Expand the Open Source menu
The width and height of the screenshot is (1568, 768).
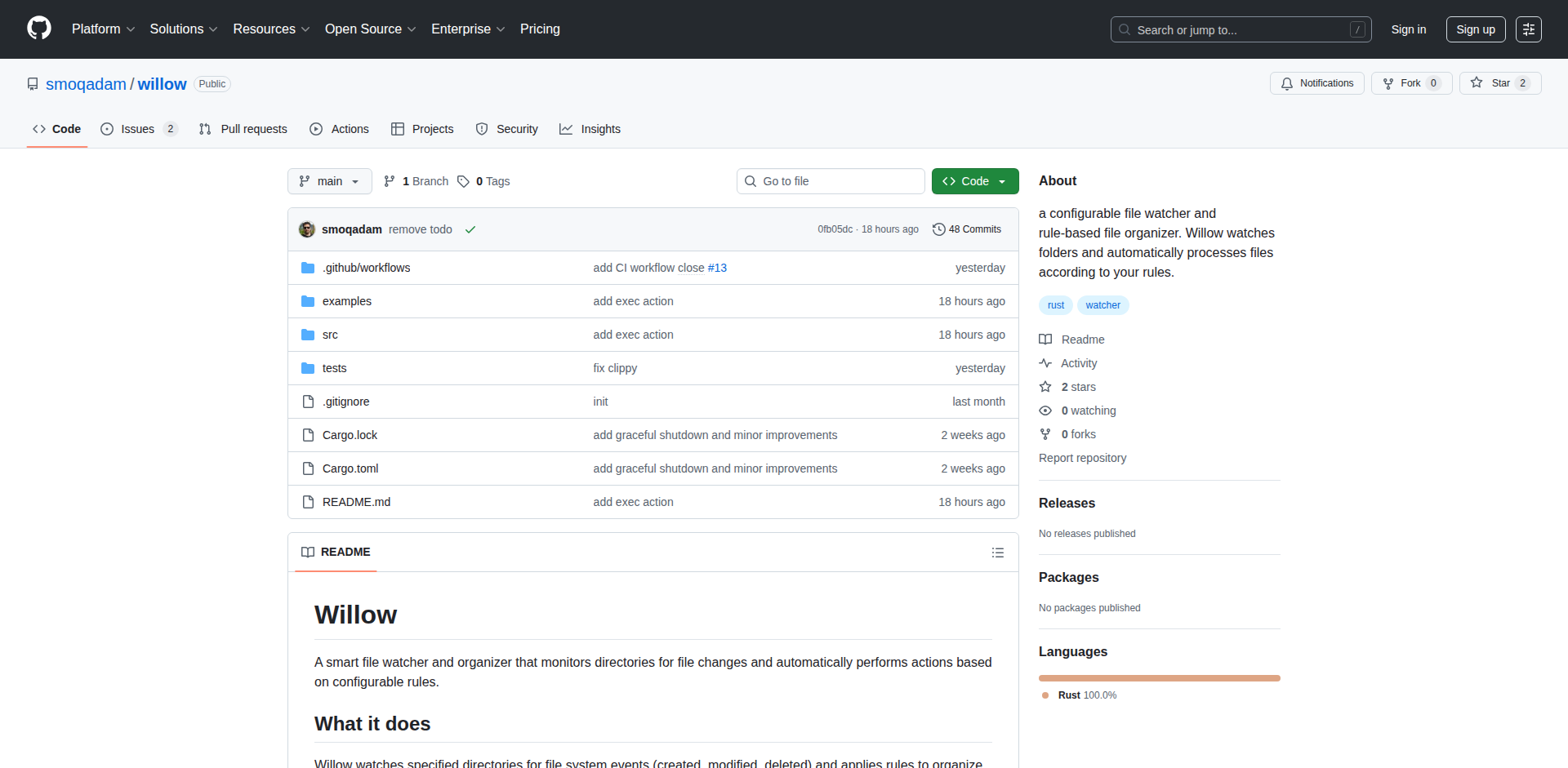pos(370,29)
